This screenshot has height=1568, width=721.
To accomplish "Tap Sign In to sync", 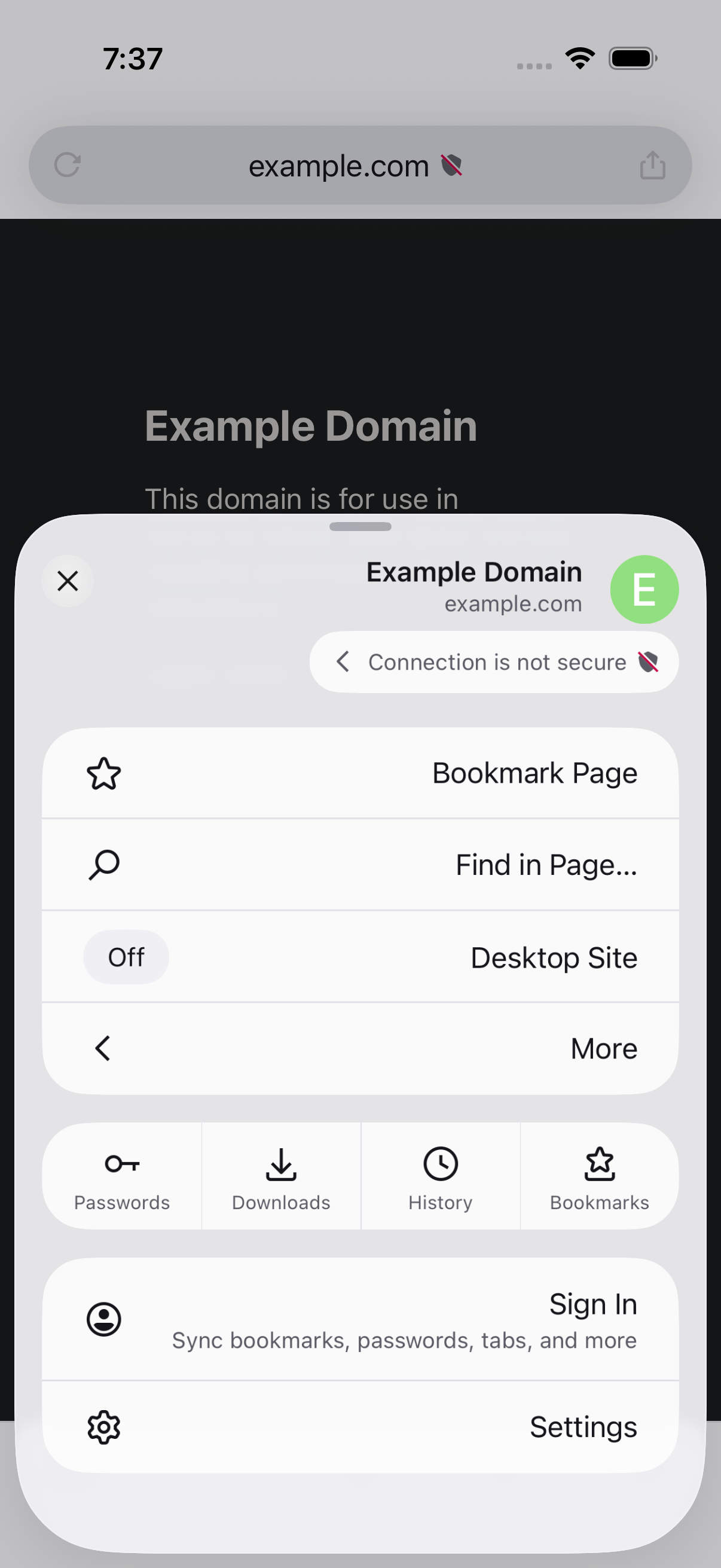I will [x=360, y=1319].
